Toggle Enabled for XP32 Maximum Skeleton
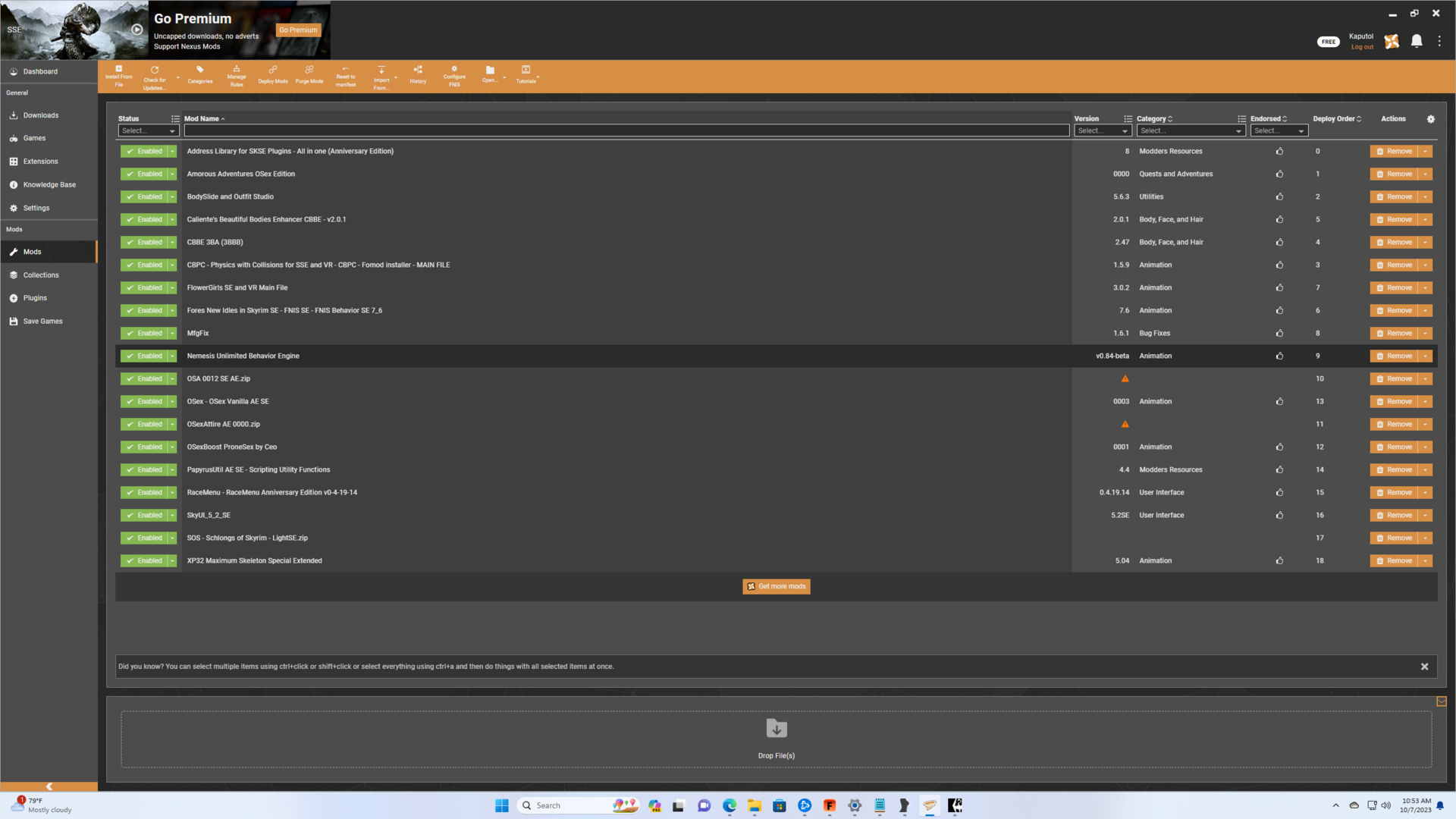The width and height of the screenshot is (1456, 819). (144, 560)
